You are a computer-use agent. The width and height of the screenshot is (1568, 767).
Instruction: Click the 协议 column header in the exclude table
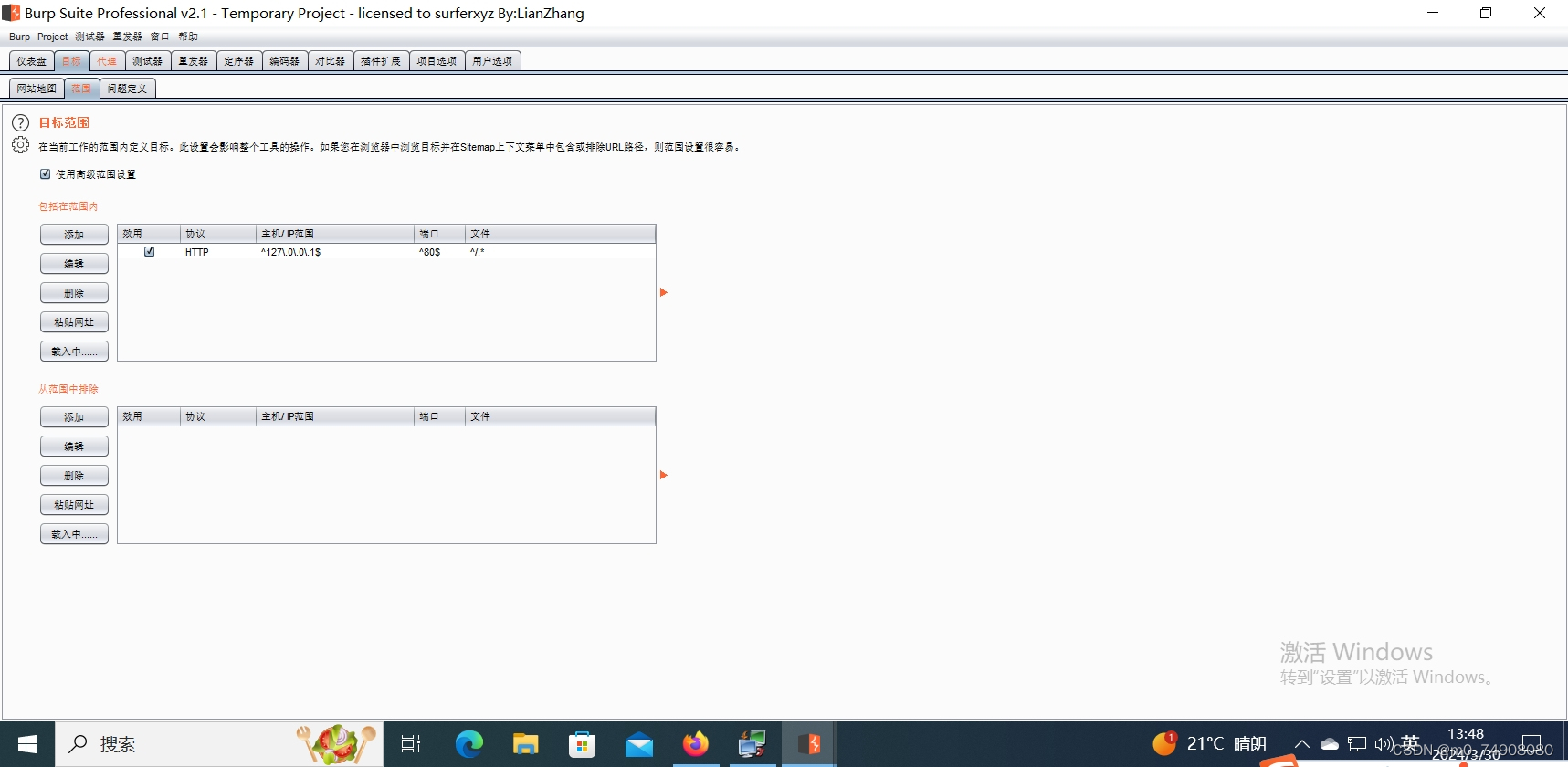point(218,416)
